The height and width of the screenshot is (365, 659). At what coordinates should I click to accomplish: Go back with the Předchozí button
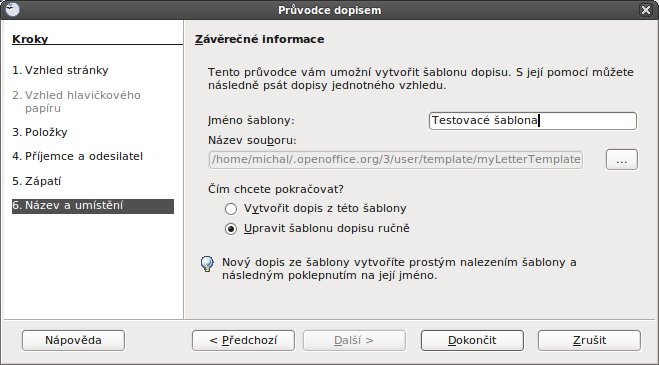tap(243, 340)
